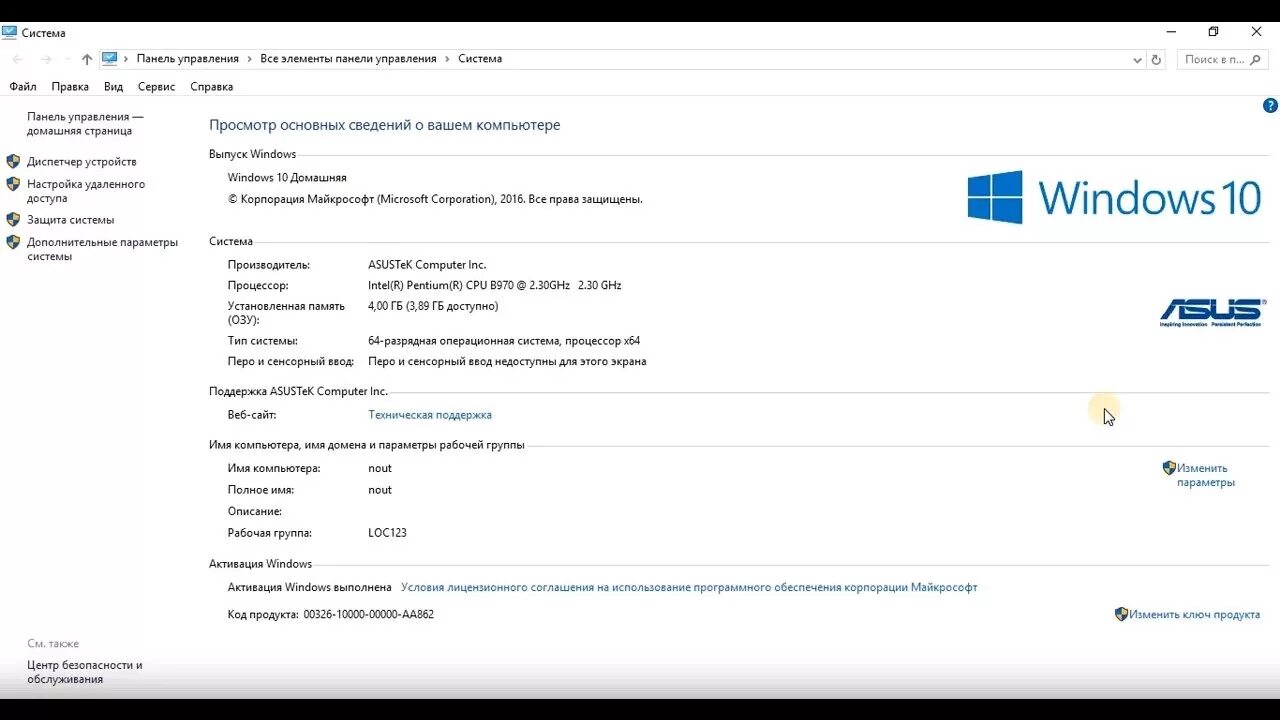Expand chevron before Панель управления breadcrumb
This screenshot has width=1280, height=720.
pos(126,59)
